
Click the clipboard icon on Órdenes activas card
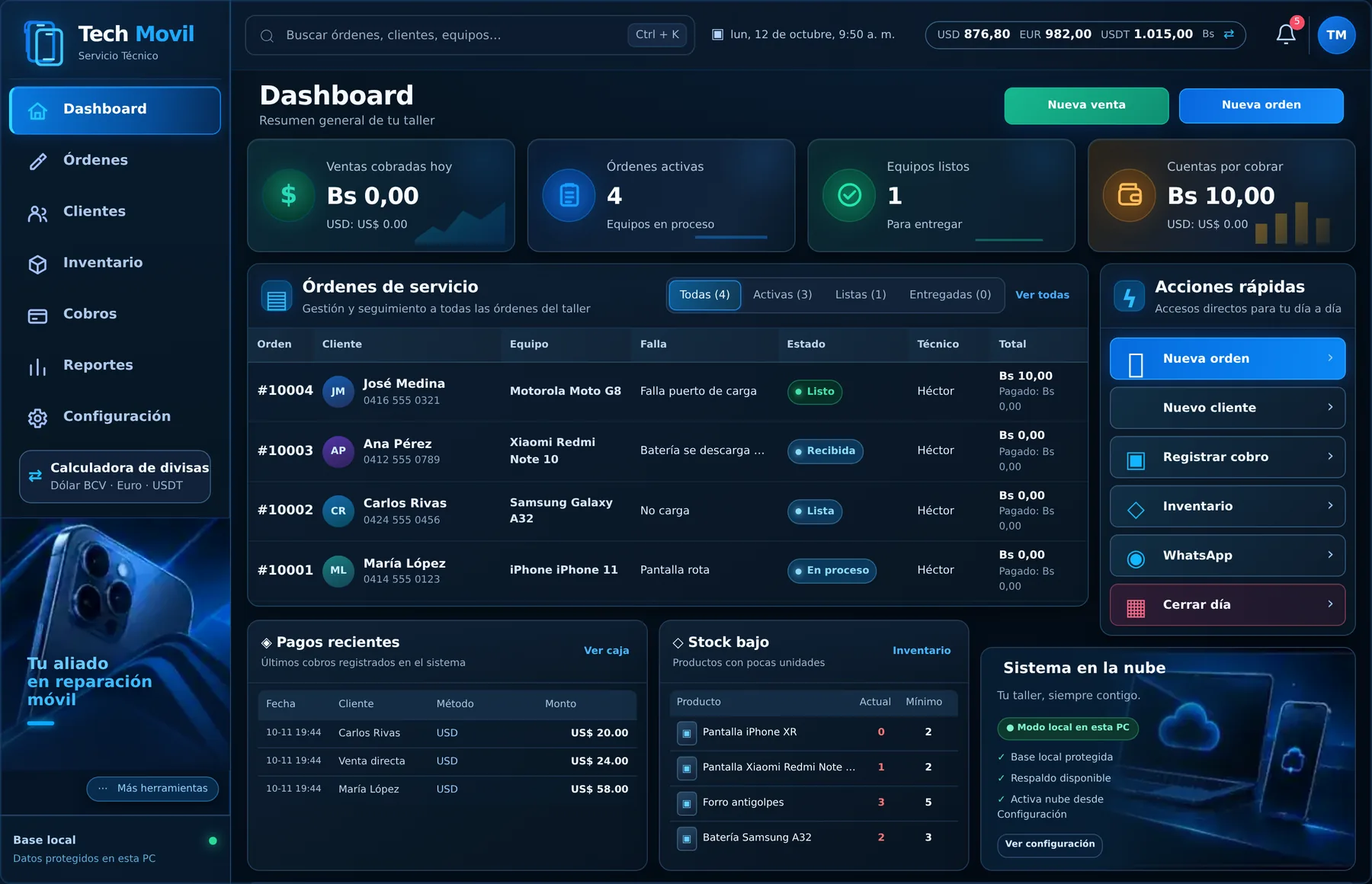coord(569,195)
